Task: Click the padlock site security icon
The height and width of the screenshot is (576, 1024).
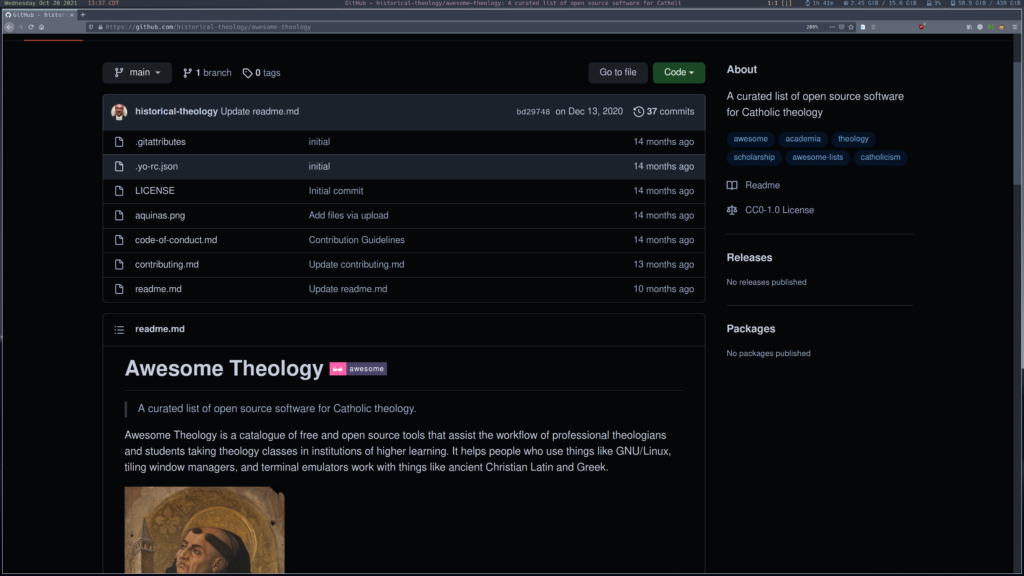Action: coord(100,27)
